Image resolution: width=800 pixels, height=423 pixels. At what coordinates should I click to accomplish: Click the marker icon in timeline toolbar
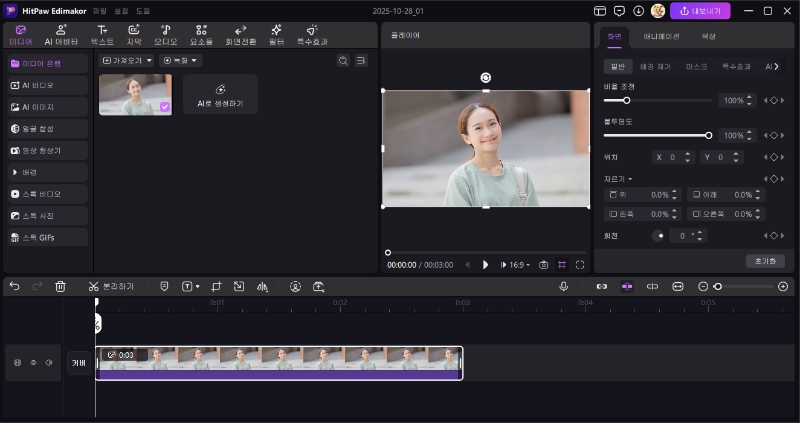pyautogui.click(x=164, y=286)
